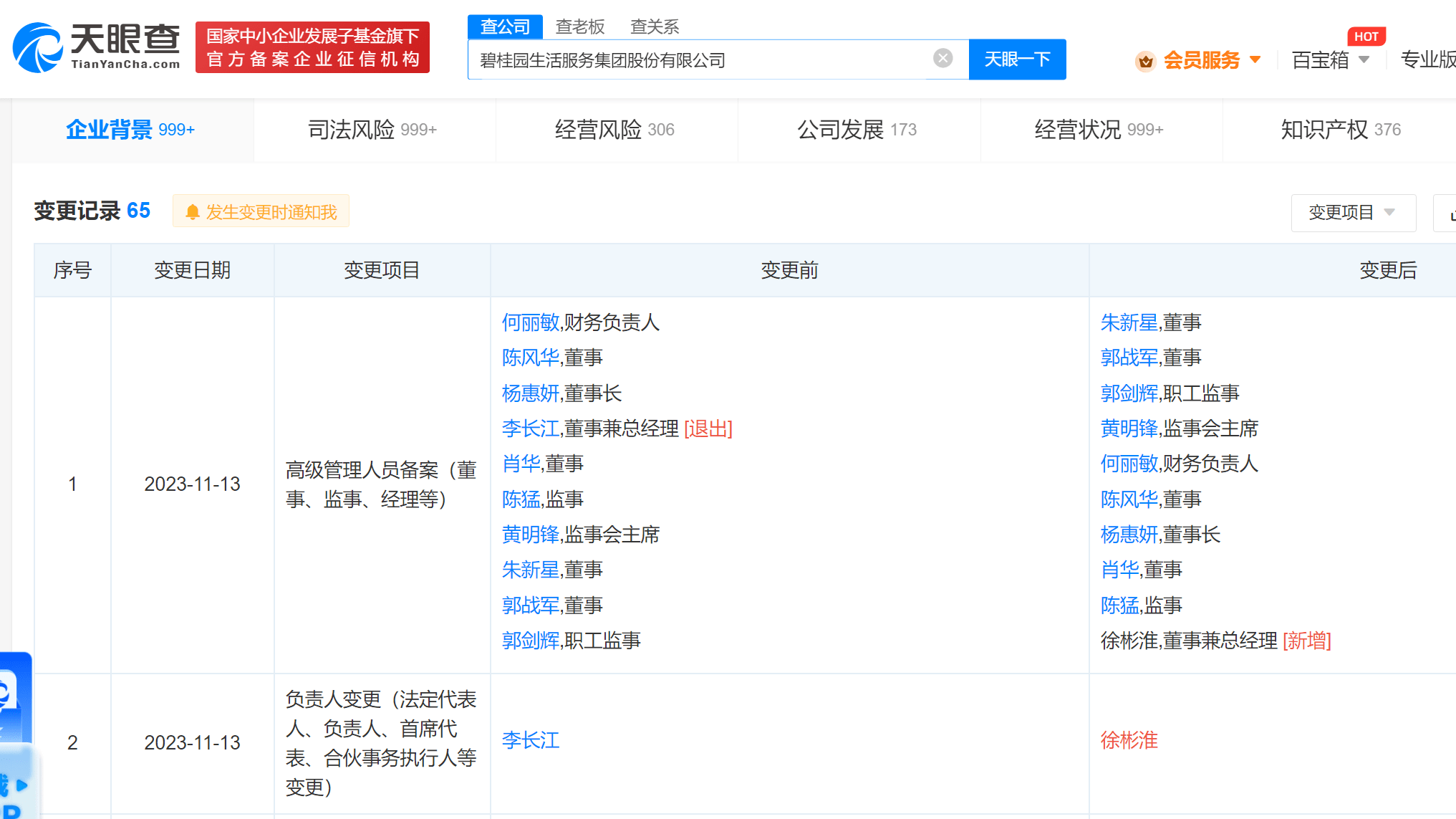Click the 变更记录 65 section heading
This screenshot has width=1456, height=819.
pyautogui.click(x=92, y=211)
